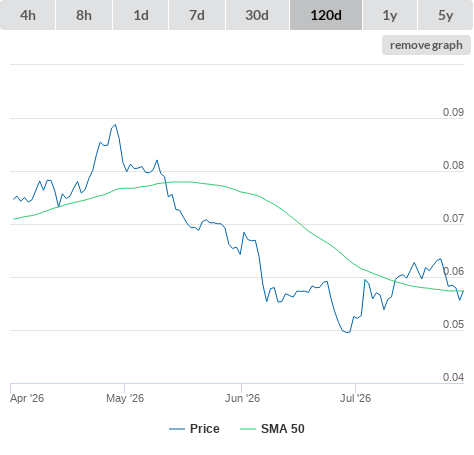Switch chart to the 1d range

(x=141, y=15)
